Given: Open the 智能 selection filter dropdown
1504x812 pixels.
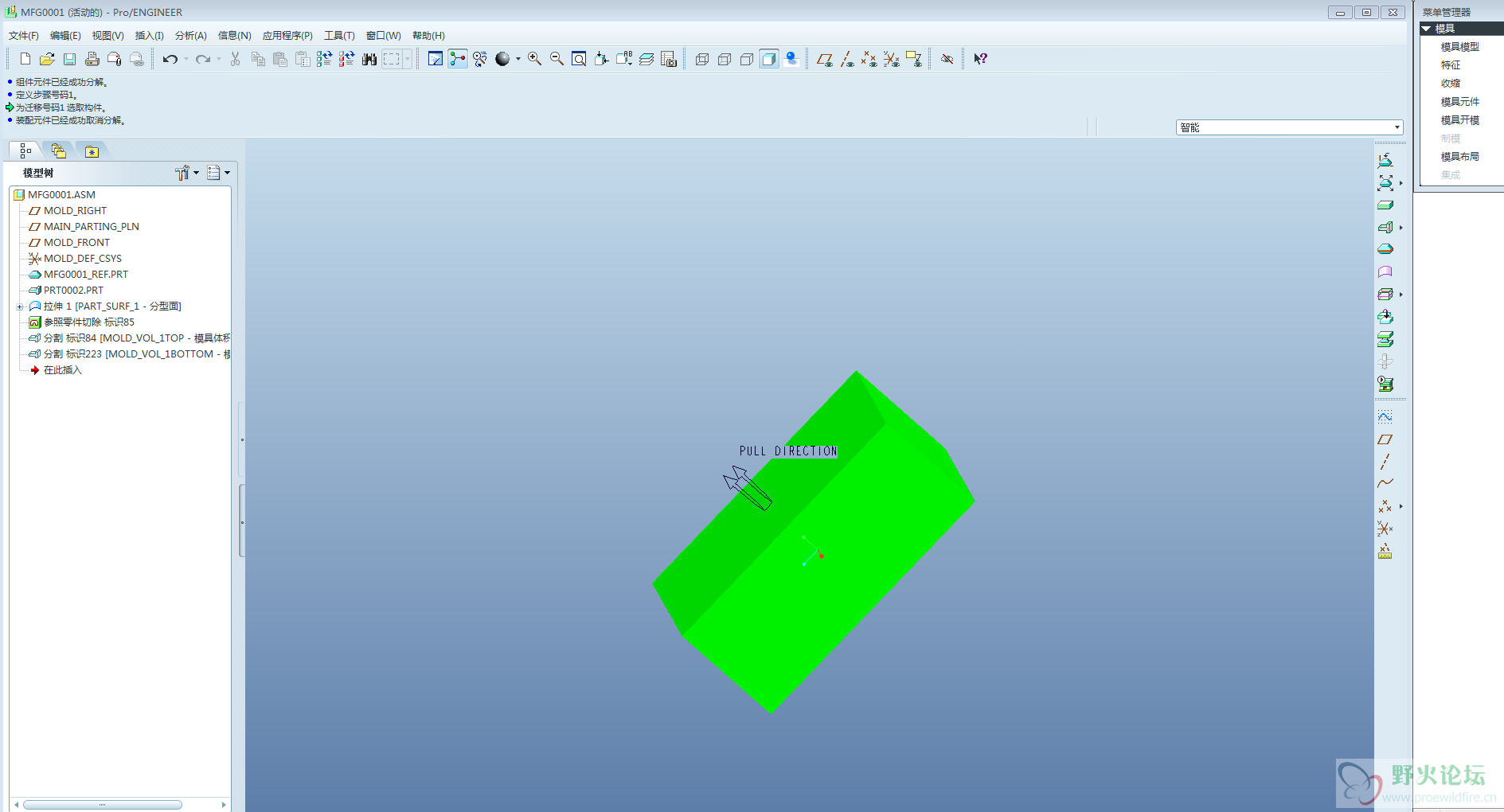Looking at the screenshot, I should click(x=1397, y=127).
